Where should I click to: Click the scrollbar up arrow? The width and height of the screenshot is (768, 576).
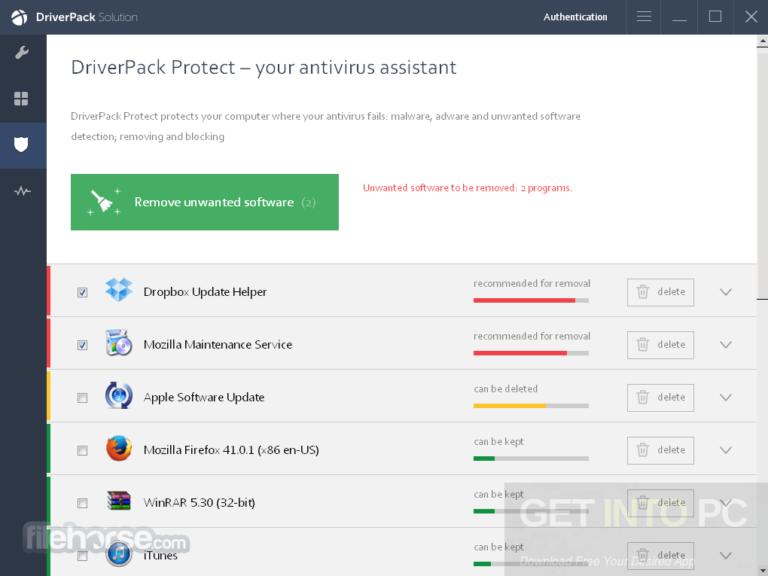(762, 42)
